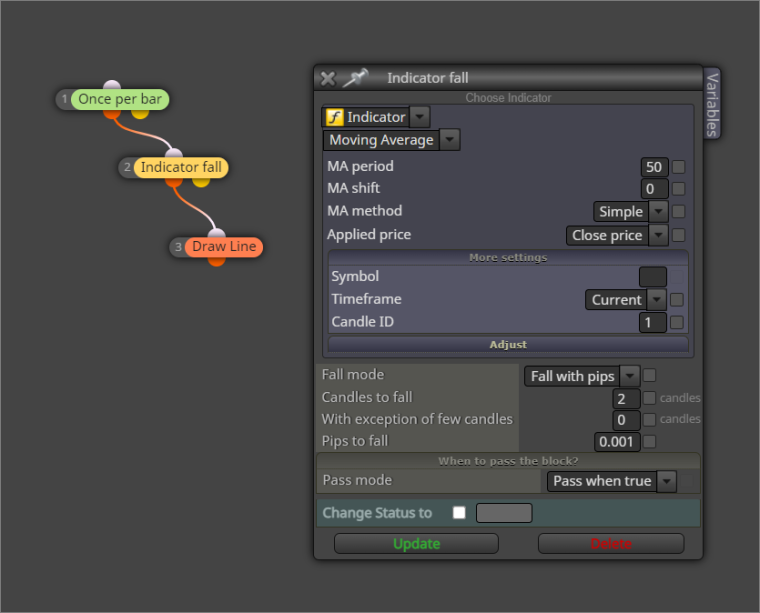The width and height of the screenshot is (760, 613).
Task: Click the Change Status to color field
Action: (x=504, y=513)
